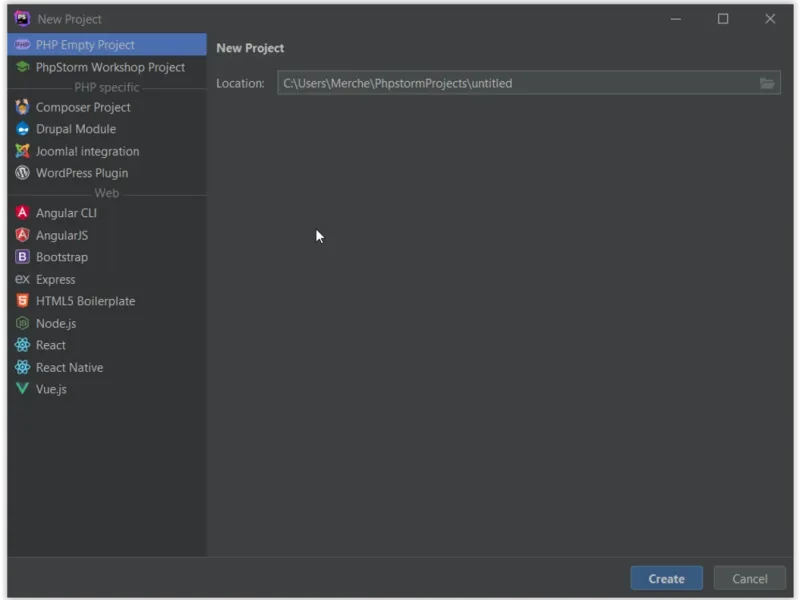This screenshot has height=600, width=800.
Task: Select the Drupal Module icon
Action: click(x=22, y=129)
